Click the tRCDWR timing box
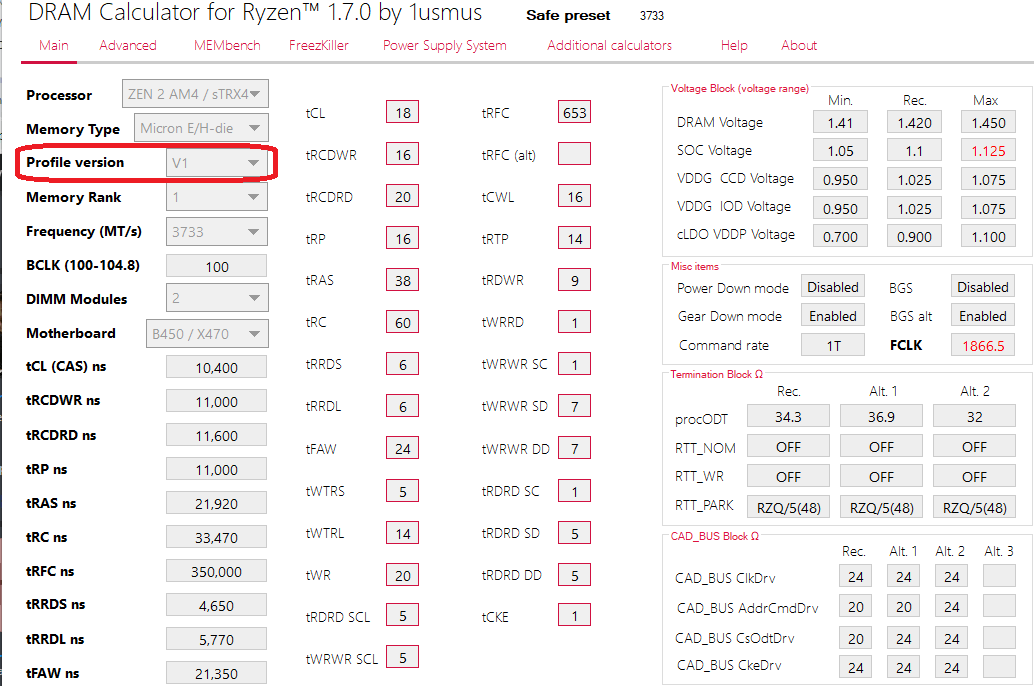This screenshot has width=1034, height=686. click(x=402, y=155)
